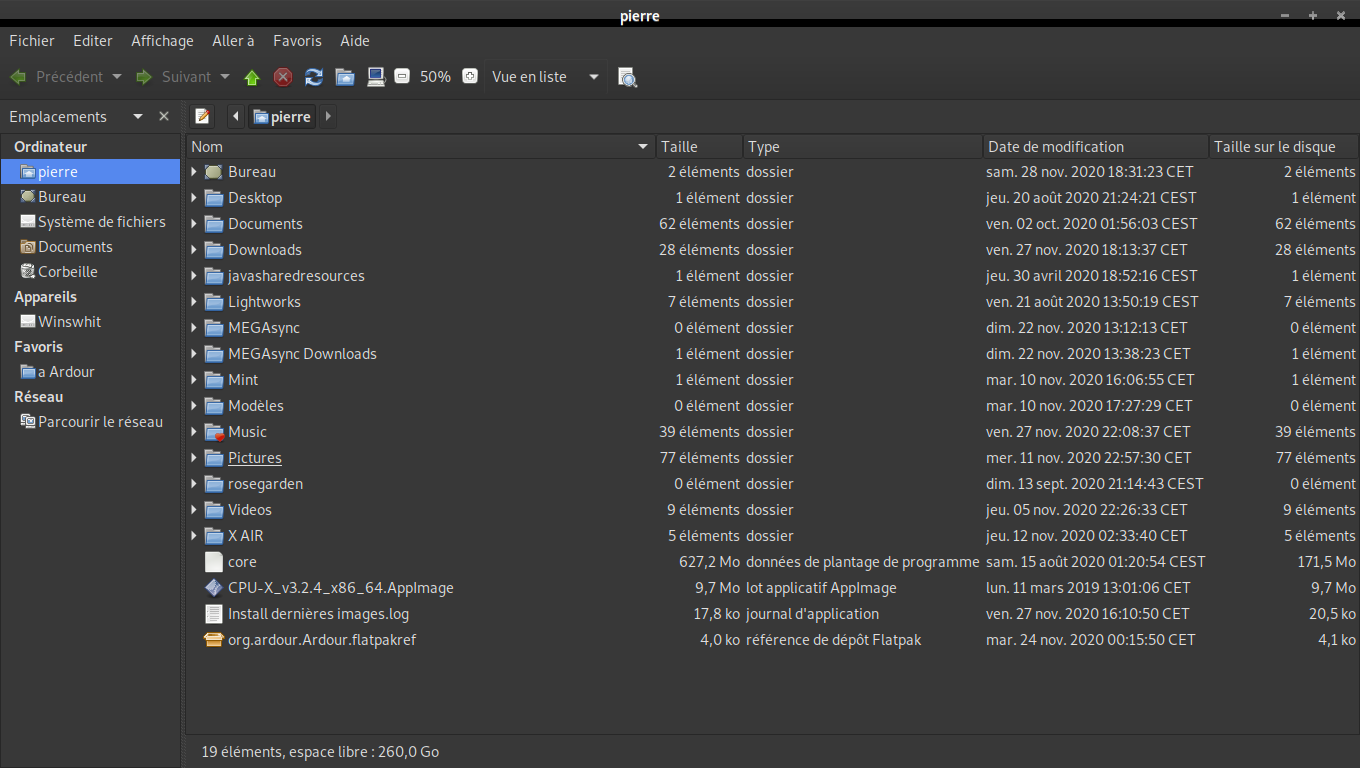The image size is (1360, 768).
Task: Open the Computer location toolbar icon
Action: (x=376, y=77)
